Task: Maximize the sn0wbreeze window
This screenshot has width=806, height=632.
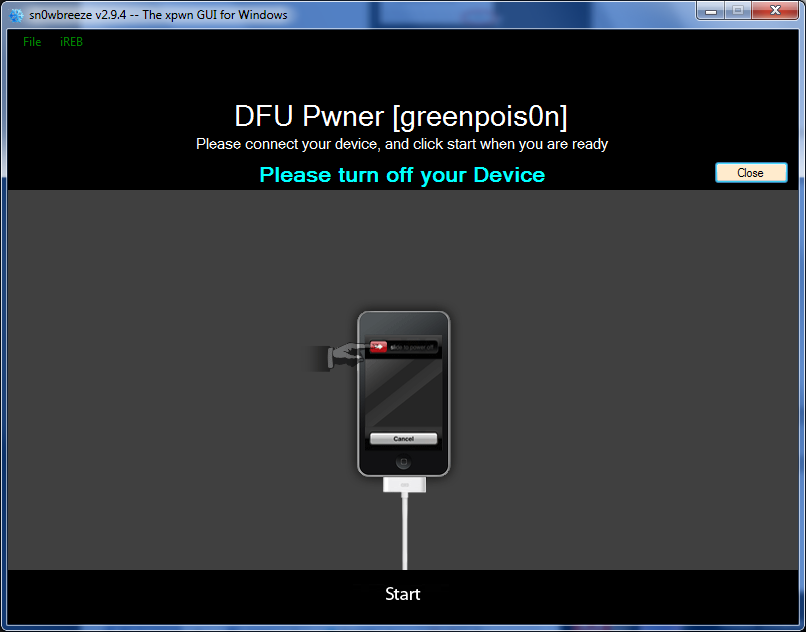Action: coord(738,11)
